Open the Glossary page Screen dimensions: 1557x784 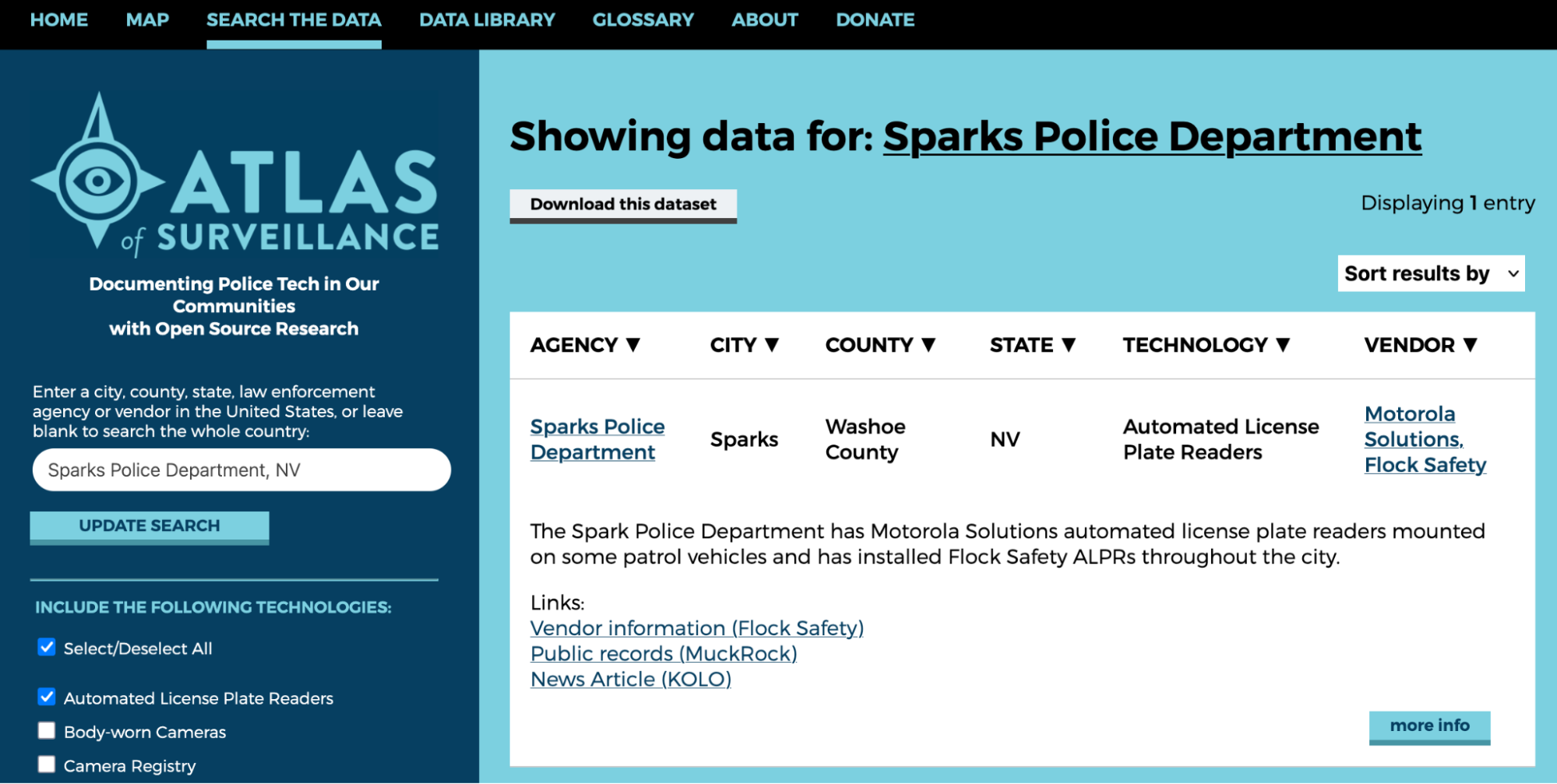coord(643,20)
